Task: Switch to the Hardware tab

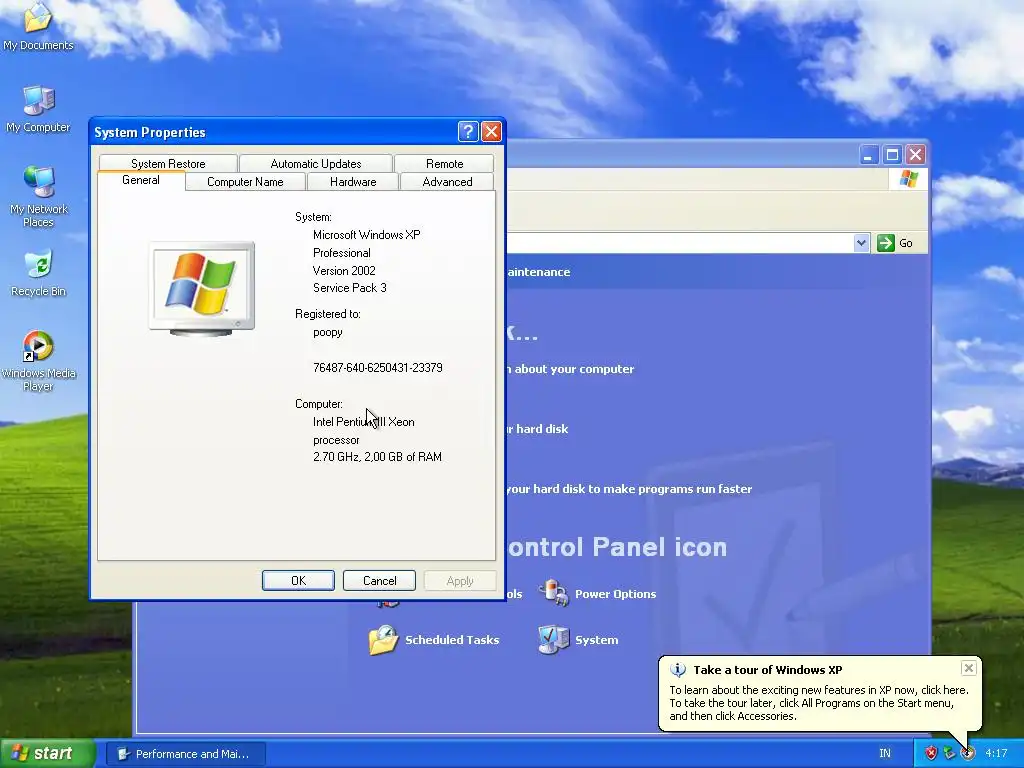Action: point(353,182)
